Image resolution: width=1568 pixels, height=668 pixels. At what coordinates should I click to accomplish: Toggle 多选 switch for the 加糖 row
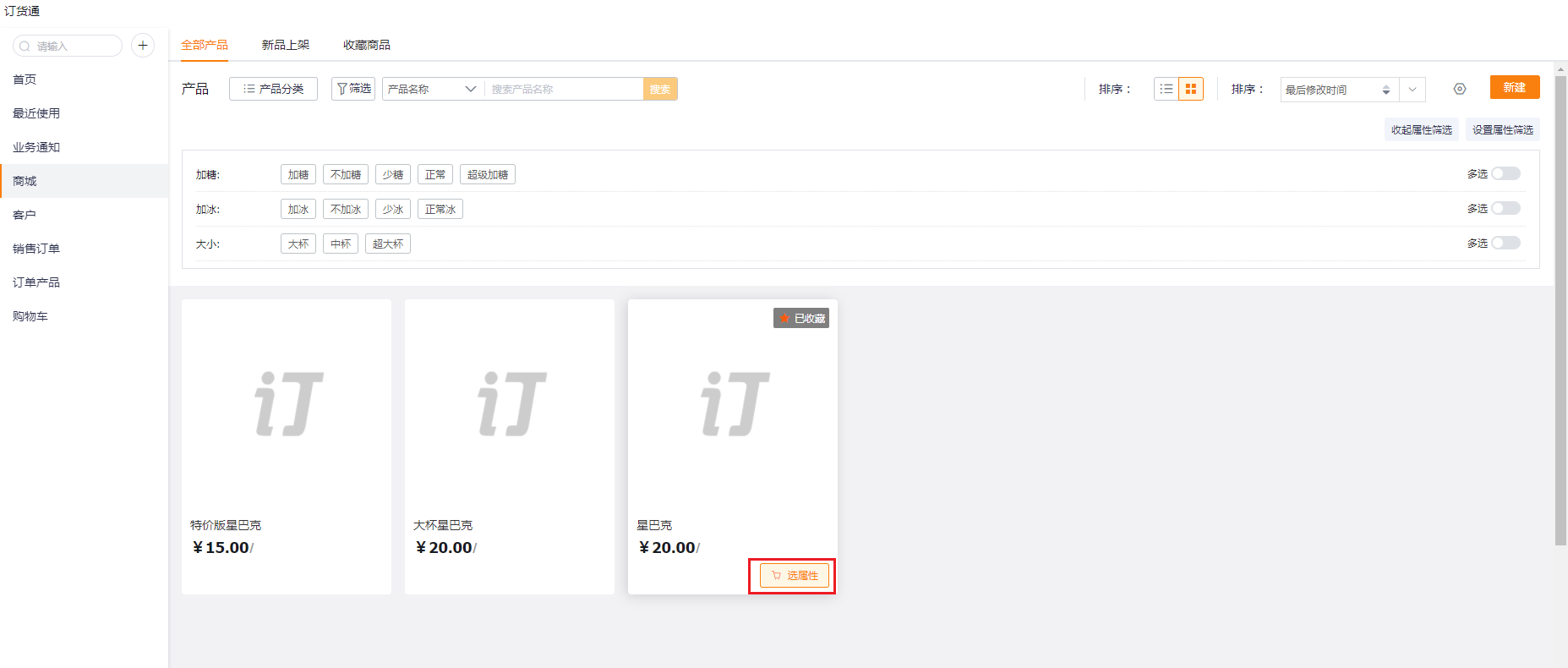1505,173
